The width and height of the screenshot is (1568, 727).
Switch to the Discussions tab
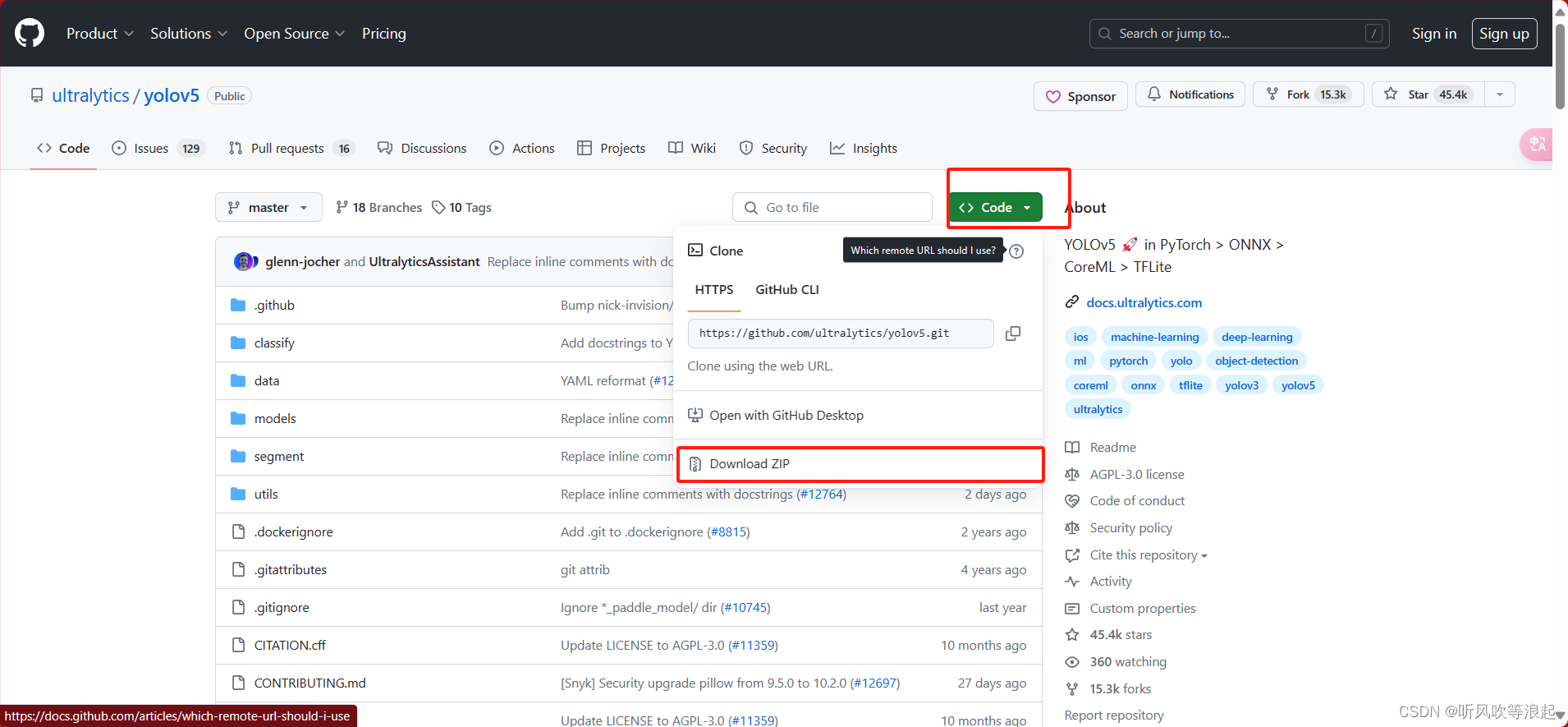[x=422, y=149]
